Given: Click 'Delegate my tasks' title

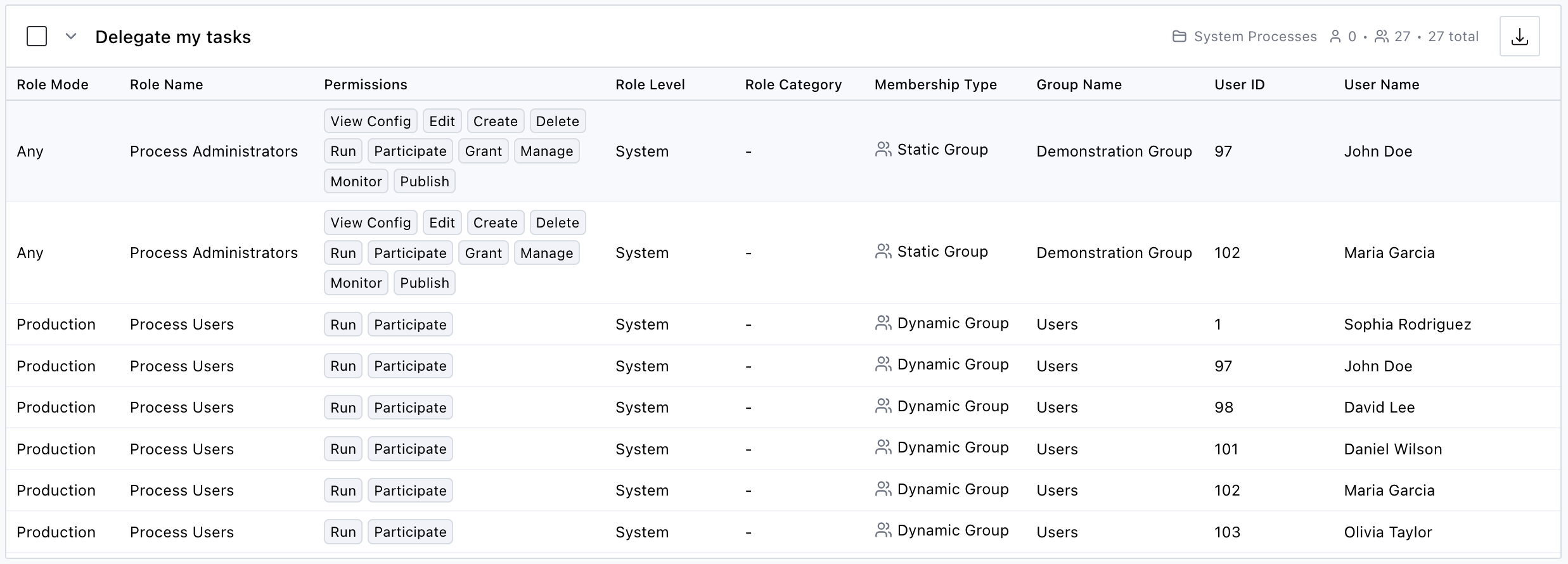Looking at the screenshot, I should [173, 37].
